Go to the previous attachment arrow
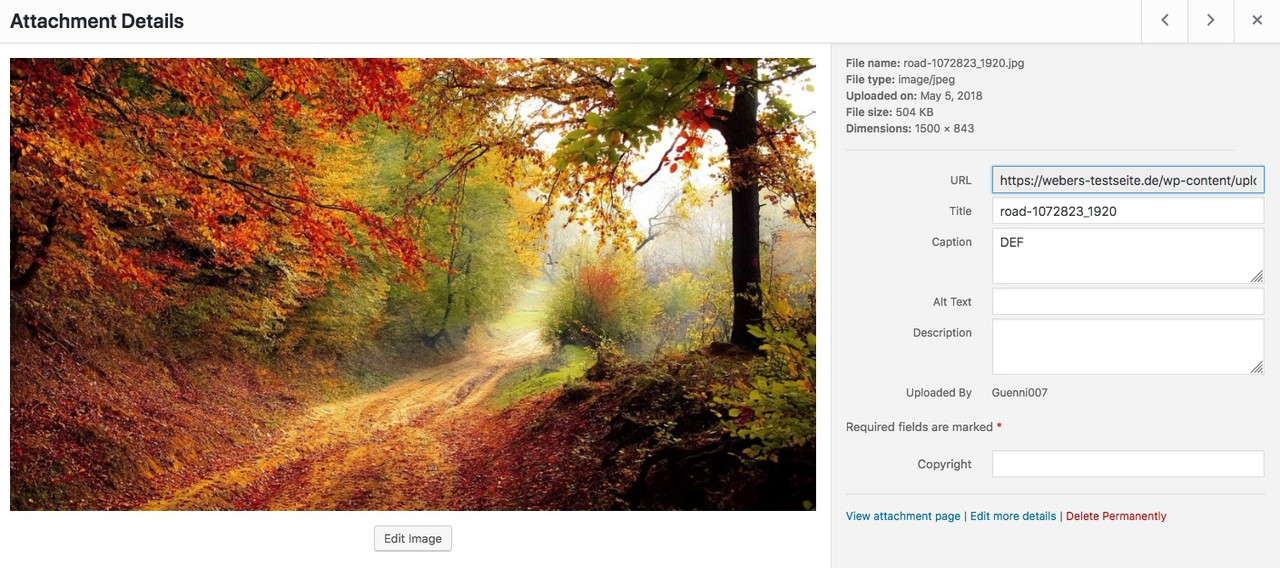Viewport: 1280px width, 568px height. point(1165,21)
